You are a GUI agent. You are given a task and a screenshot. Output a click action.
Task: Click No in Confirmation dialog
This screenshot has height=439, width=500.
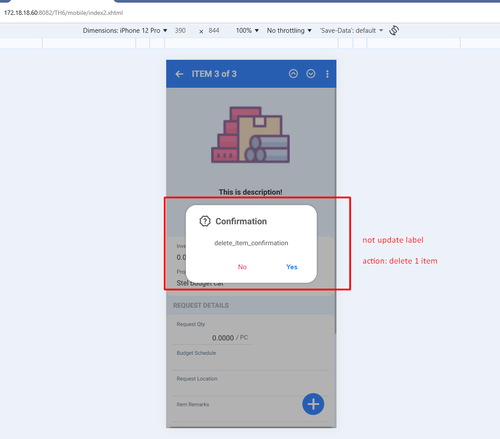click(x=242, y=267)
